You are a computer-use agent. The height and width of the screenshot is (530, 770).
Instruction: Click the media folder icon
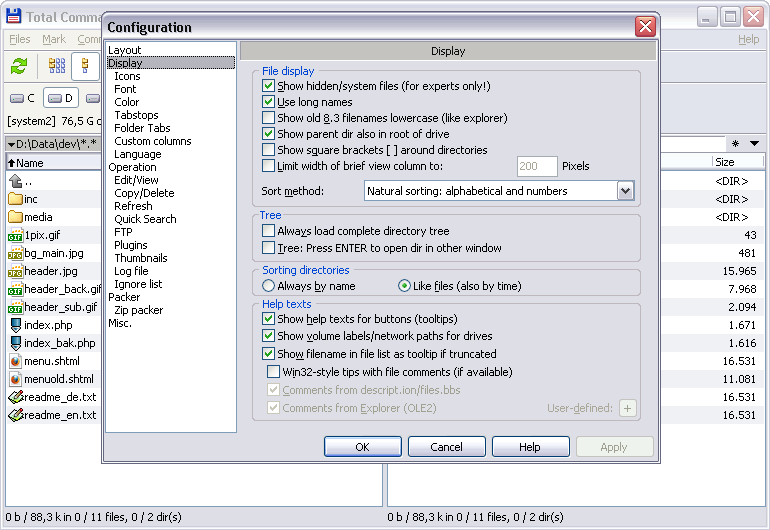16,217
